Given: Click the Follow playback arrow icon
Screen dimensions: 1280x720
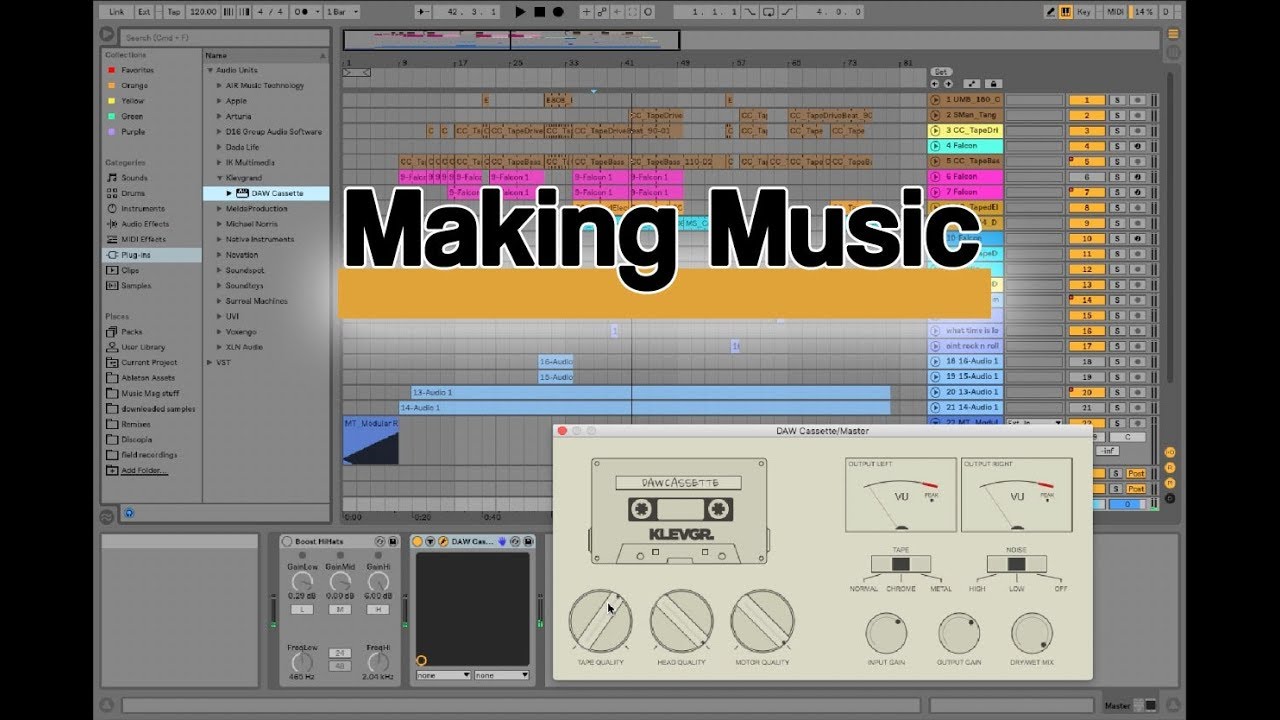Looking at the screenshot, I should 423,12.
